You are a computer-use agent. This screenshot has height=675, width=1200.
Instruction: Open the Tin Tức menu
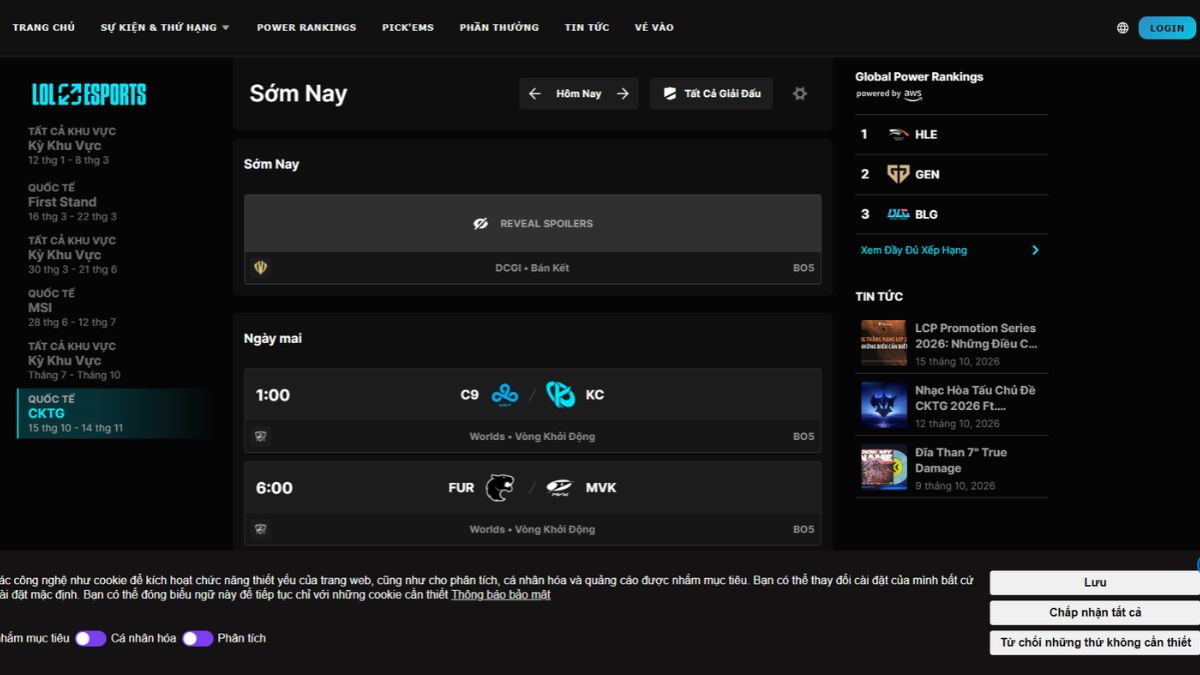coord(587,28)
